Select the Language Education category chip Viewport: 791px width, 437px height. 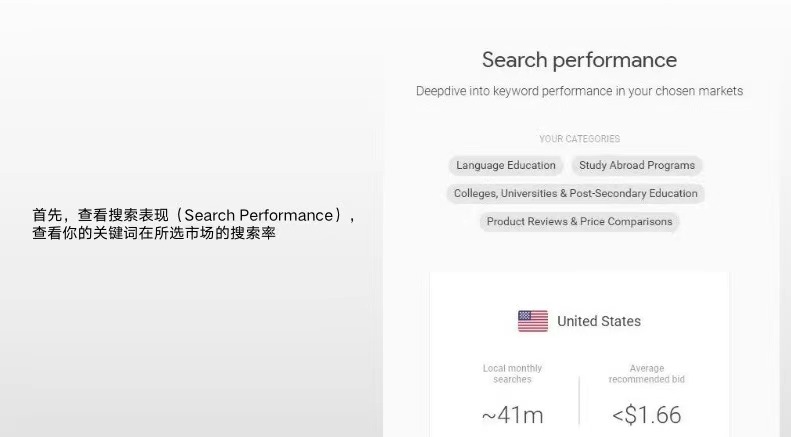(506, 165)
